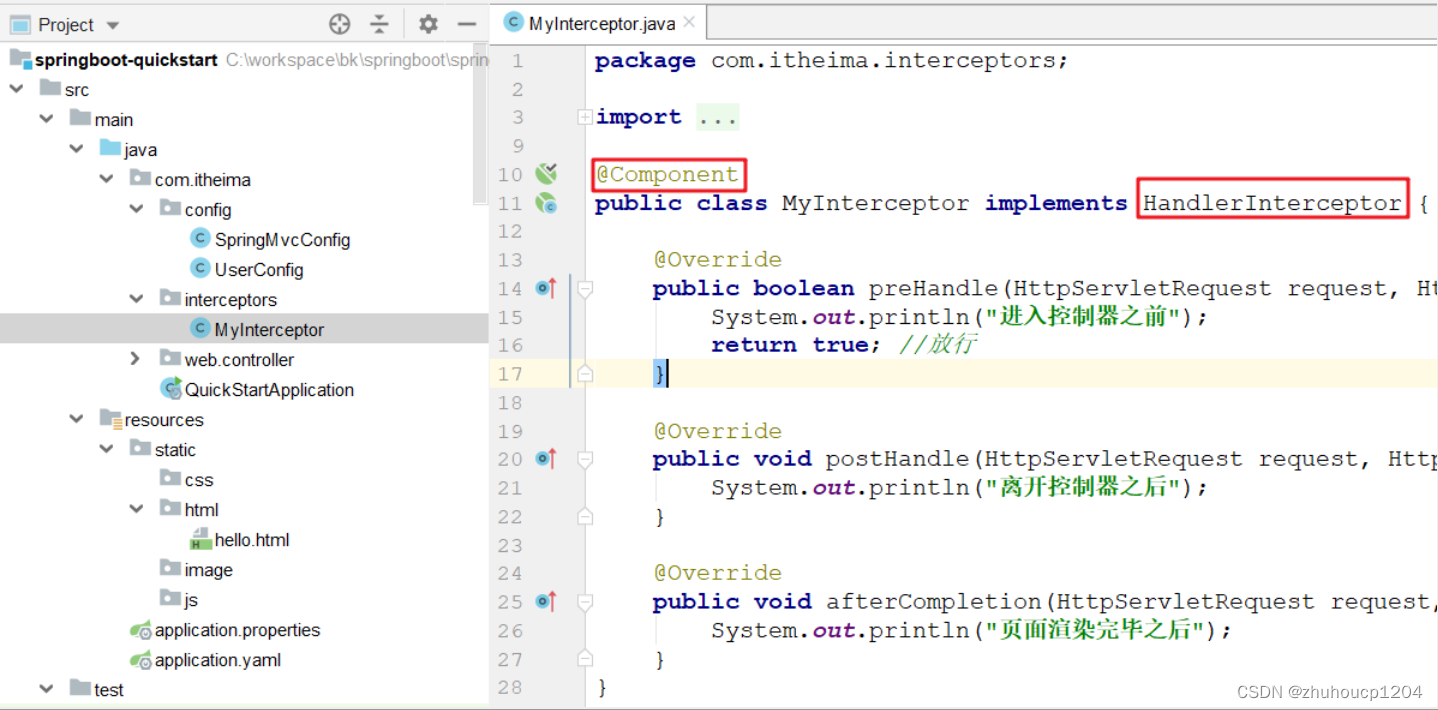The width and height of the screenshot is (1438, 710).
Task: Select the Scroll-from-Source crosshair icon in Project toolbar
Action: point(339,23)
